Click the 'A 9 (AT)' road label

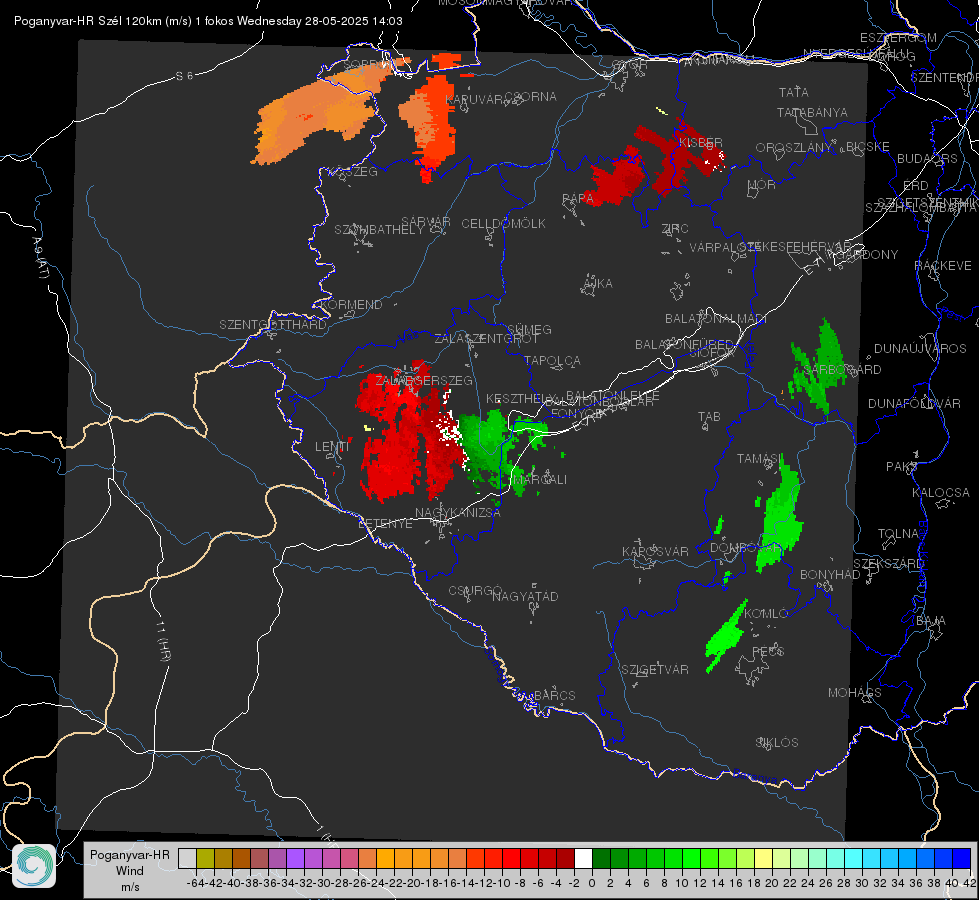coord(40,257)
